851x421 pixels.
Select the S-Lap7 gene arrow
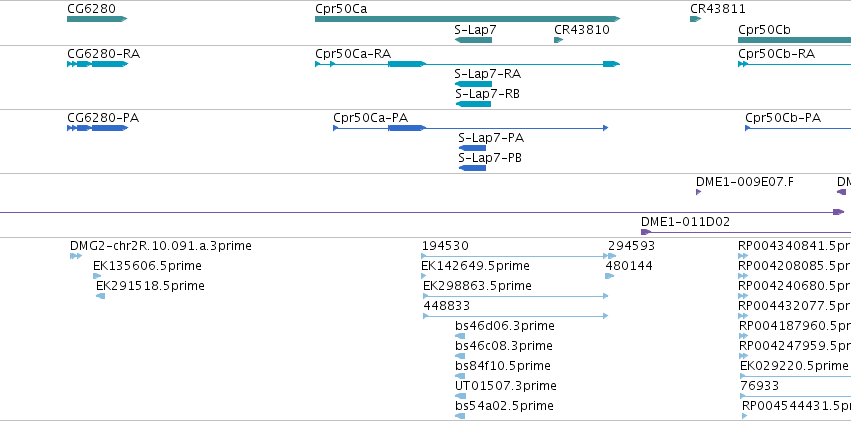473,40
